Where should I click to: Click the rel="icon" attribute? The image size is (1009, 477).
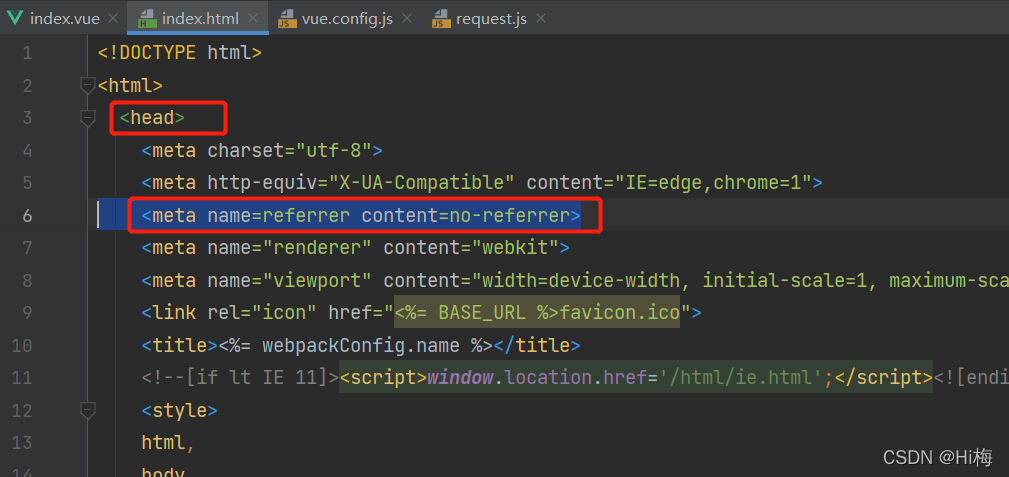pos(262,313)
